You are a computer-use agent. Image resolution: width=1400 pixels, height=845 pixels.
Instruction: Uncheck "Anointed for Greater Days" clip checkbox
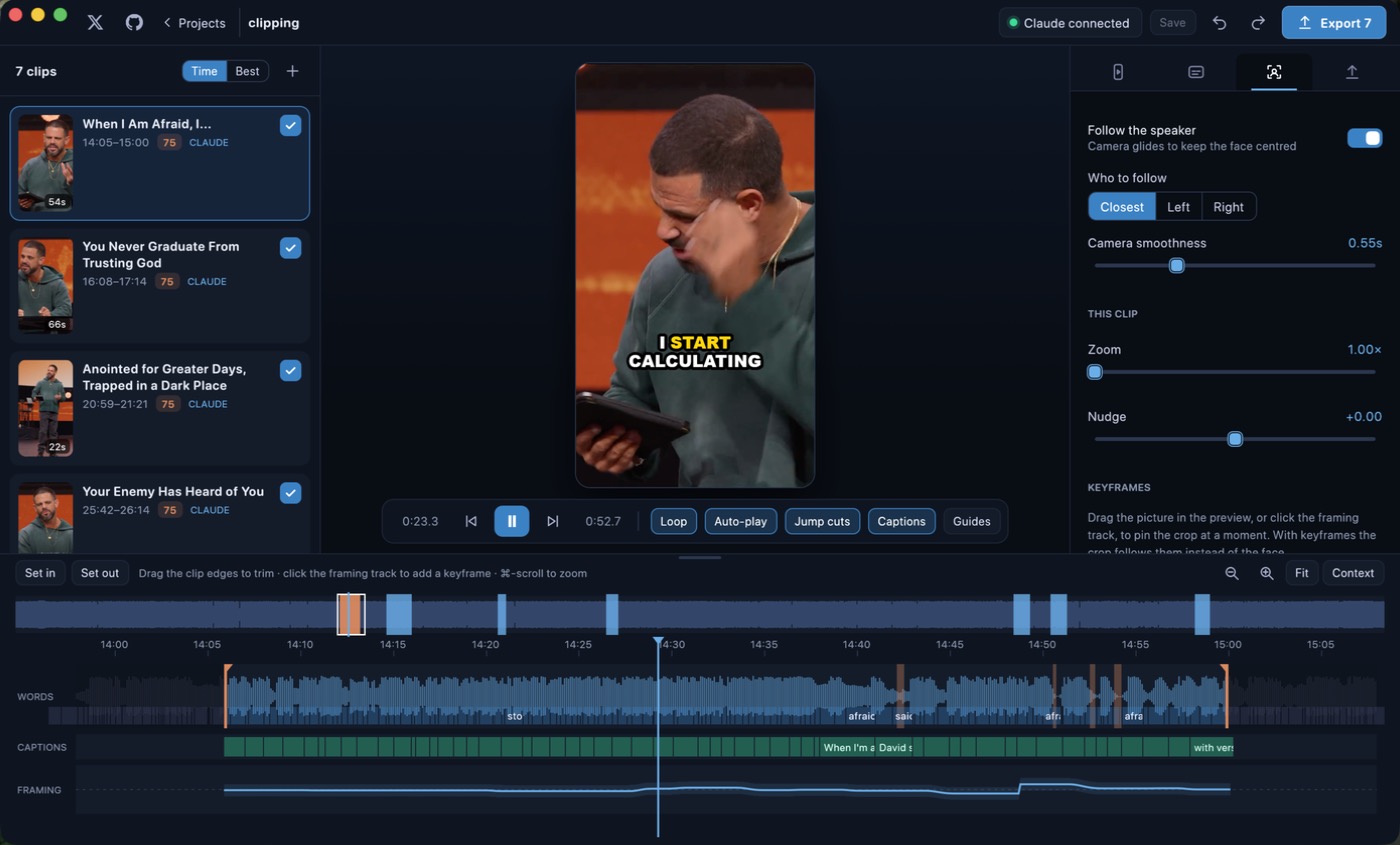point(290,371)
